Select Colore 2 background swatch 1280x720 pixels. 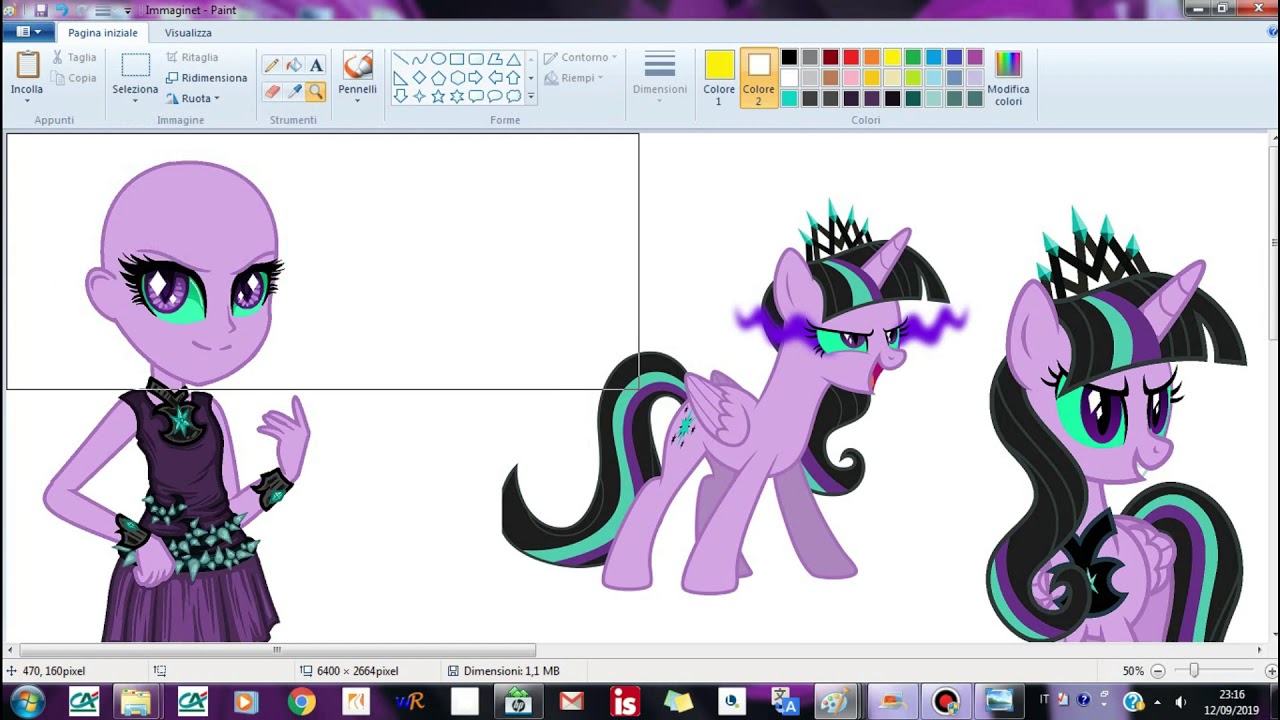[758, 78]
